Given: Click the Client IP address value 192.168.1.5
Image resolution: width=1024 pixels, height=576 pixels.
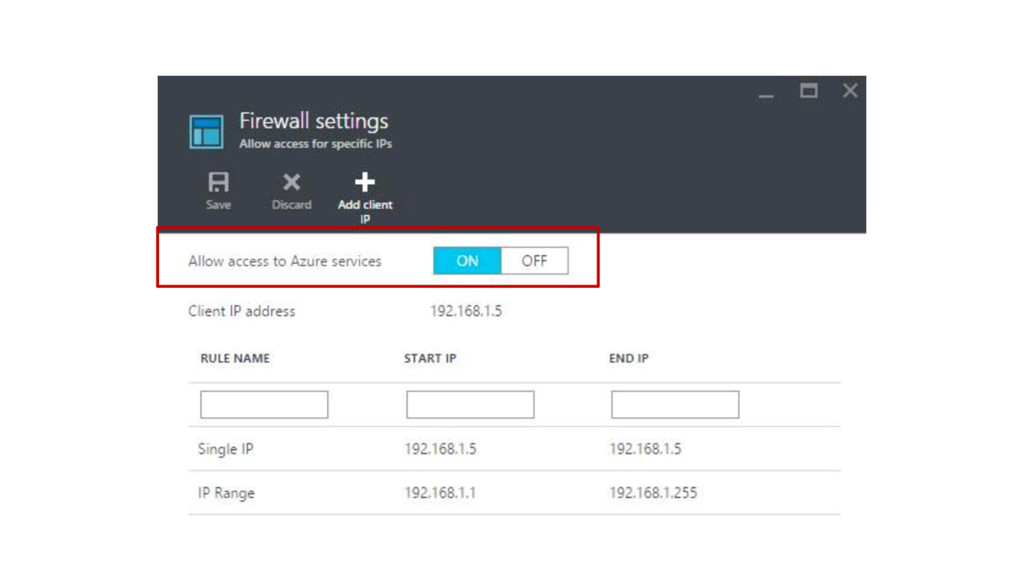Looking at the screenshot, I should tap(466, 311).
